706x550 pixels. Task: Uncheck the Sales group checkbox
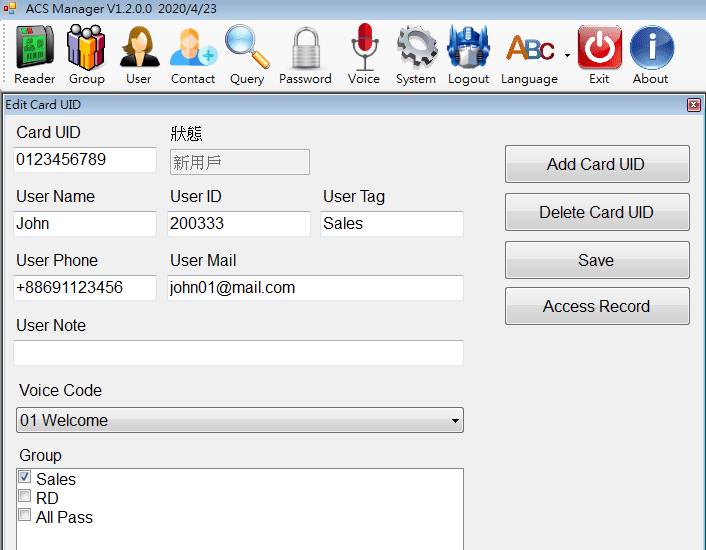(x=25, y=477)
